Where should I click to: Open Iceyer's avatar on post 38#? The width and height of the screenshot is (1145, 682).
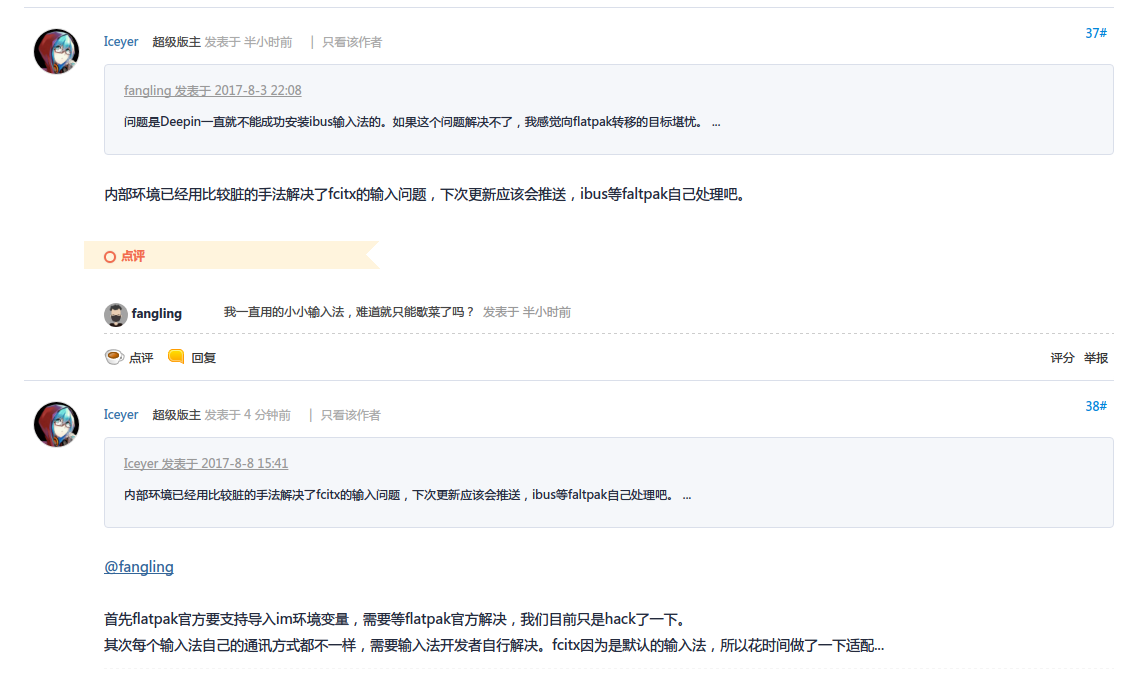pyautogui.click(x=56, y=424)
